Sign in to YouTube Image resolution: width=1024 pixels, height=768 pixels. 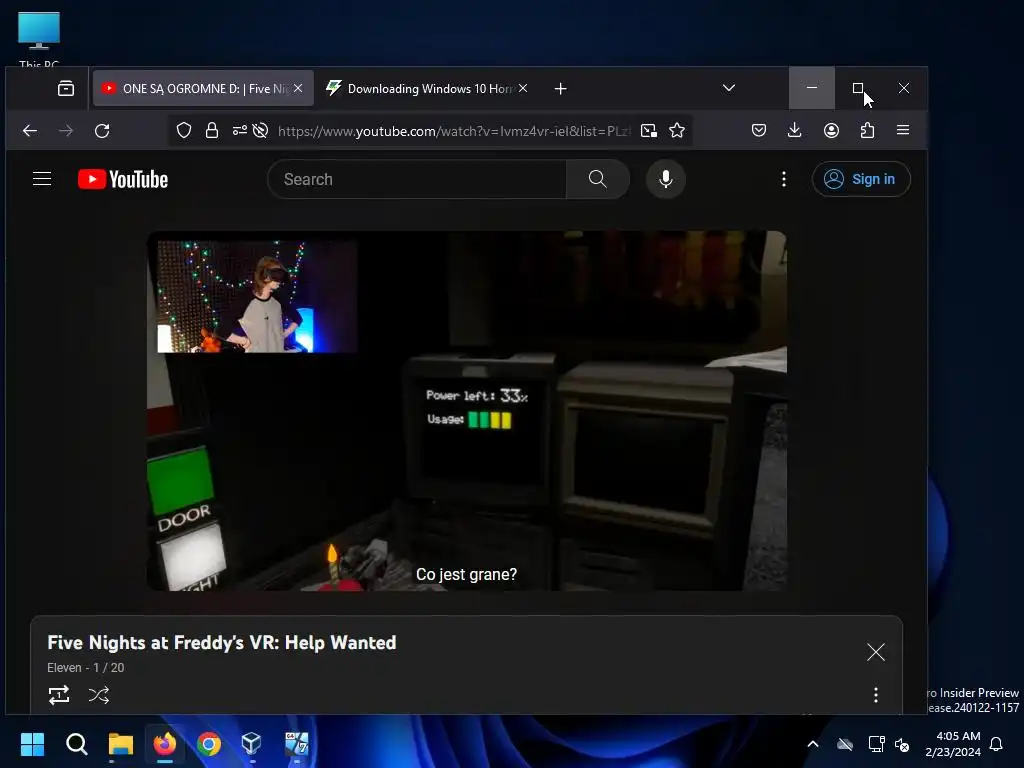tap(861, 179)
